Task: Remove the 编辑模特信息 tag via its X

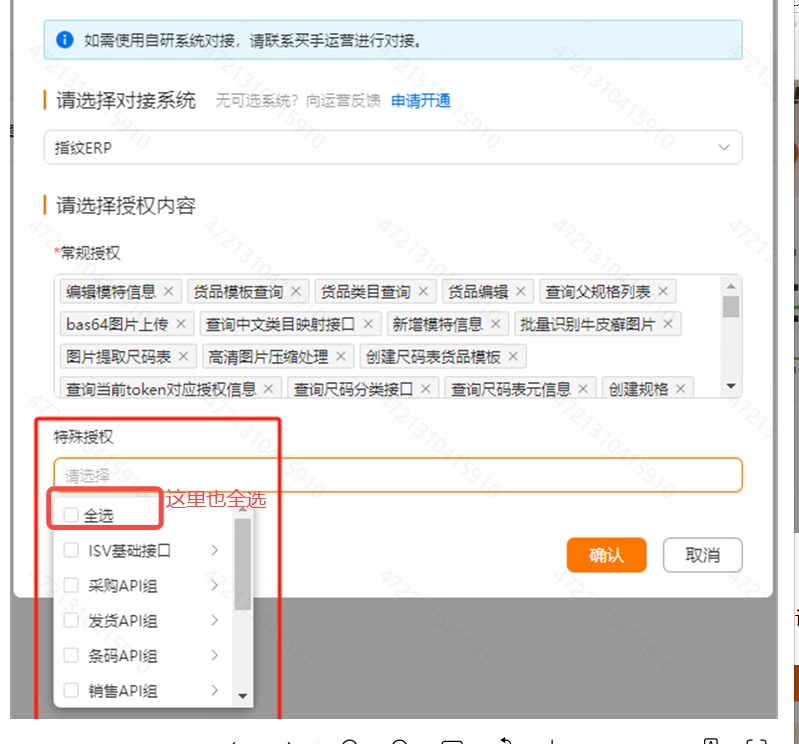Action: tap(168, 292)
